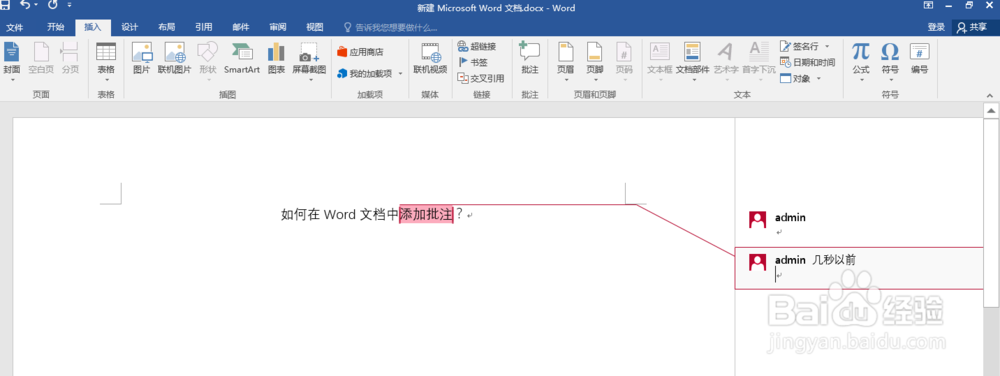This screenshot has height=376, width=1000.
Task: Switch to the Mailings (邮件) tab
Action: click(x=240, y=27)
